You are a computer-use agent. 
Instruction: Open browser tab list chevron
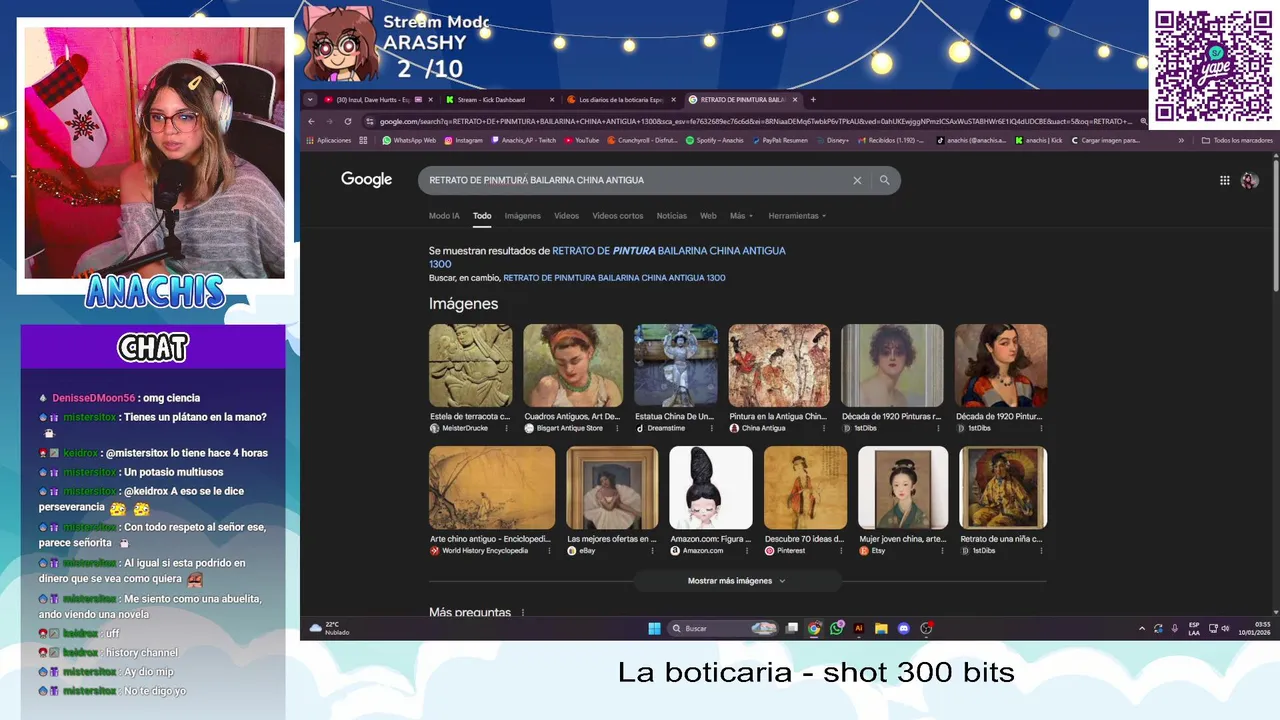coord(310,100)
